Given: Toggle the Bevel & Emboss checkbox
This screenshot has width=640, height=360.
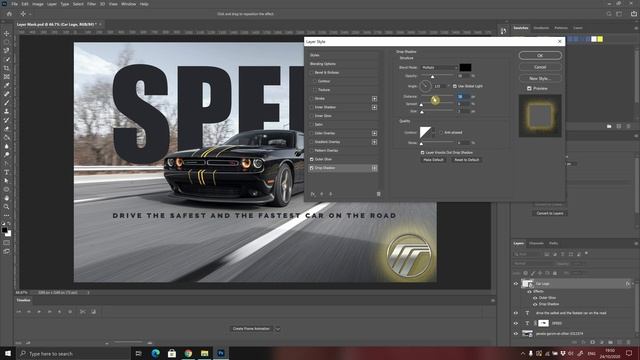Looking at the screenshot, I should tap(312, 73).
